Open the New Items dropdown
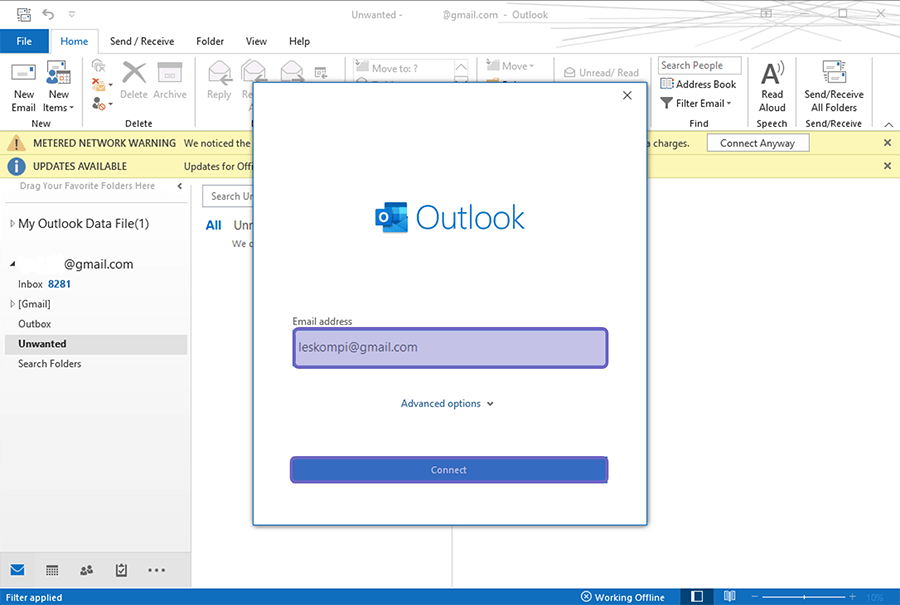Image resolution: width=900 pixels, height=605 pixels. pos(59,87)
